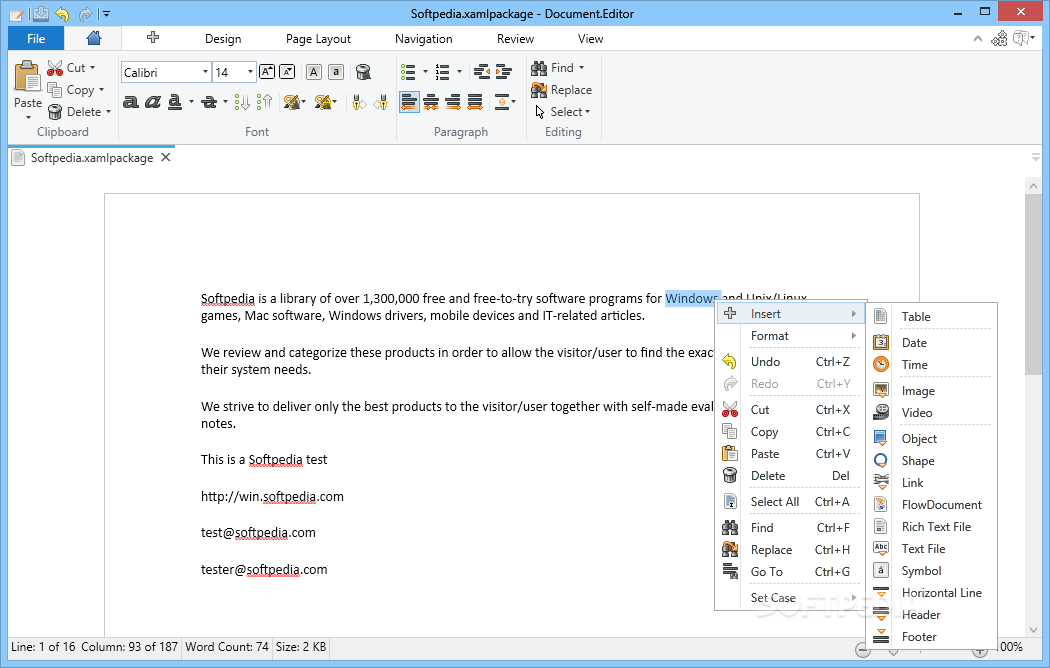The width and height of the screenshot is (1050, 668).
Task: Switch to the Design ribbon tab
Action: coord(223,39)
